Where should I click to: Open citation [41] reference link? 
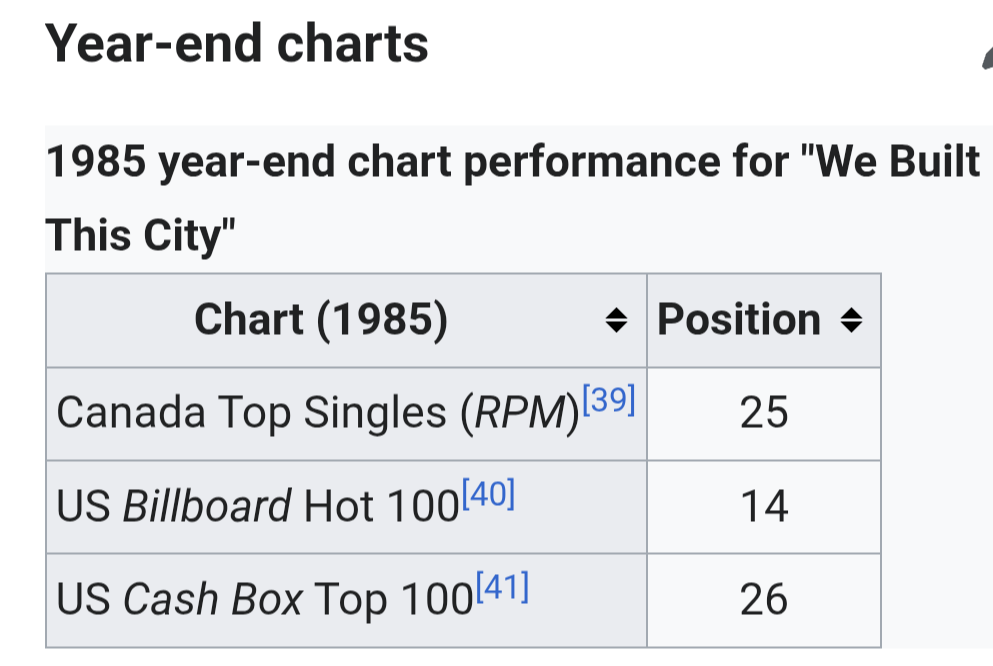(x=502, y=586)
